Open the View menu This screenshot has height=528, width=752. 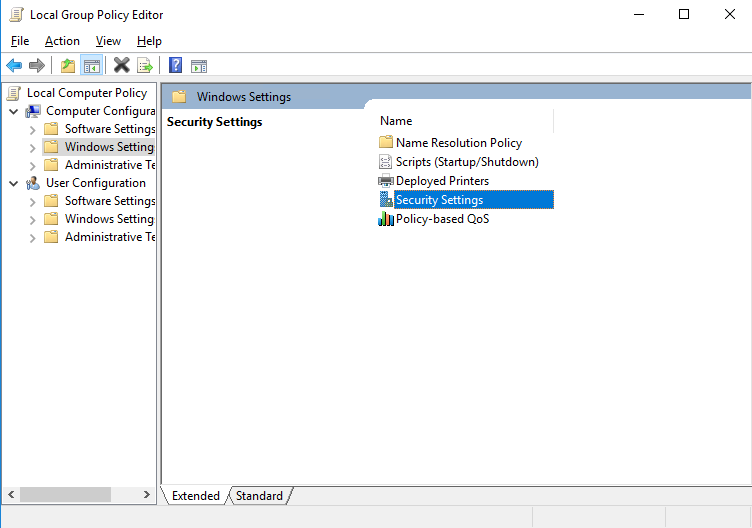108,41
